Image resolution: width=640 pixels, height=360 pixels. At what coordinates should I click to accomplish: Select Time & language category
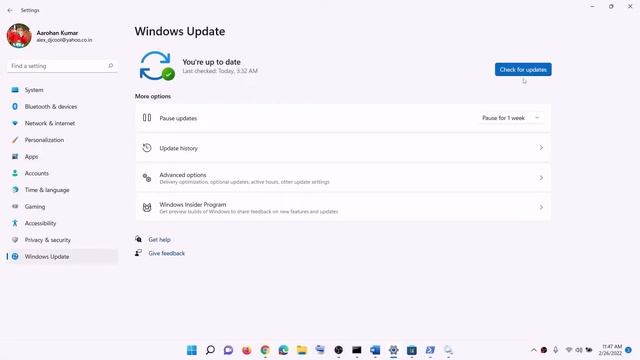[x=62, y=190]
